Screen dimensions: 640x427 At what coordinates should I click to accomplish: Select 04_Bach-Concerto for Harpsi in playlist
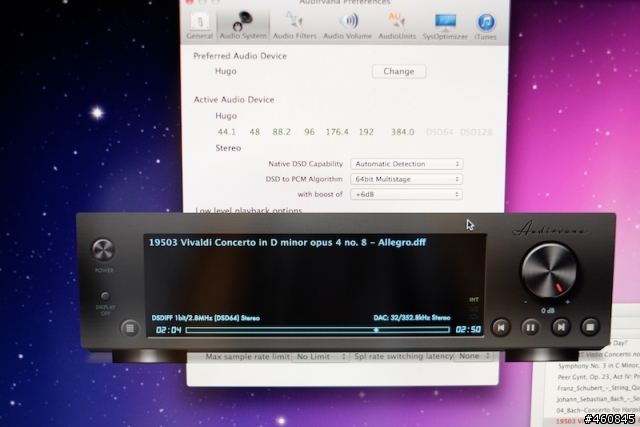598,410
